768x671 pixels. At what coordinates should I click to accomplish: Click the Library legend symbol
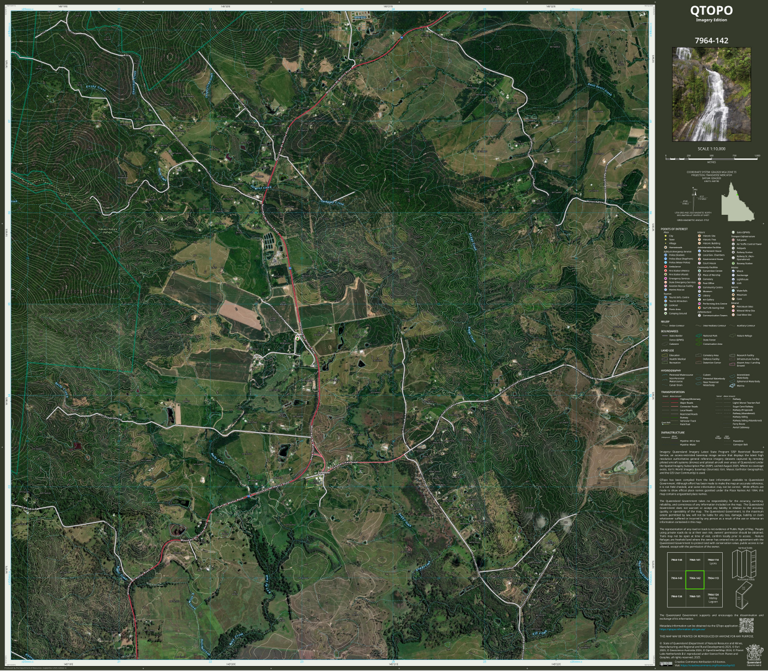699,295
